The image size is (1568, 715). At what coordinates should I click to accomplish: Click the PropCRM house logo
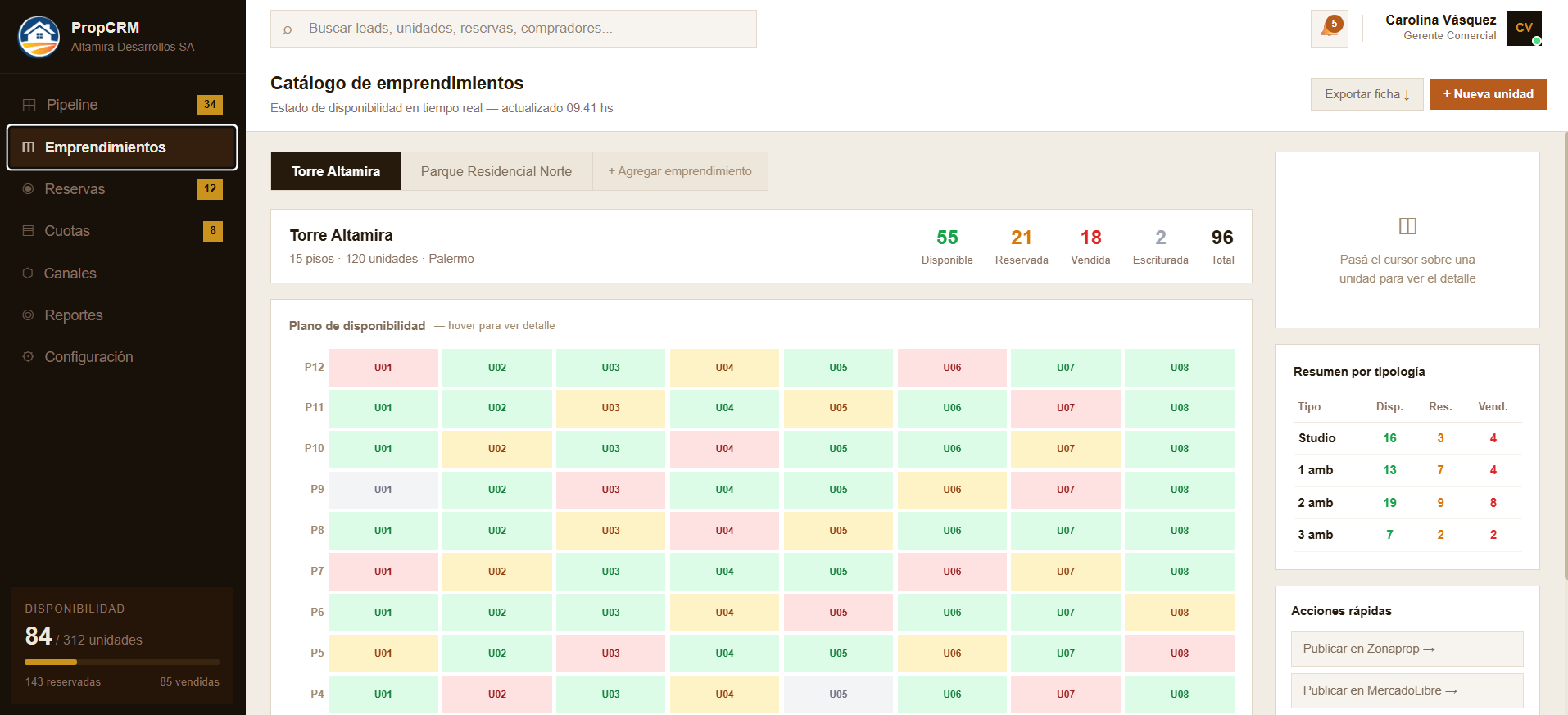pyautogui.click(x=39, y=37)
